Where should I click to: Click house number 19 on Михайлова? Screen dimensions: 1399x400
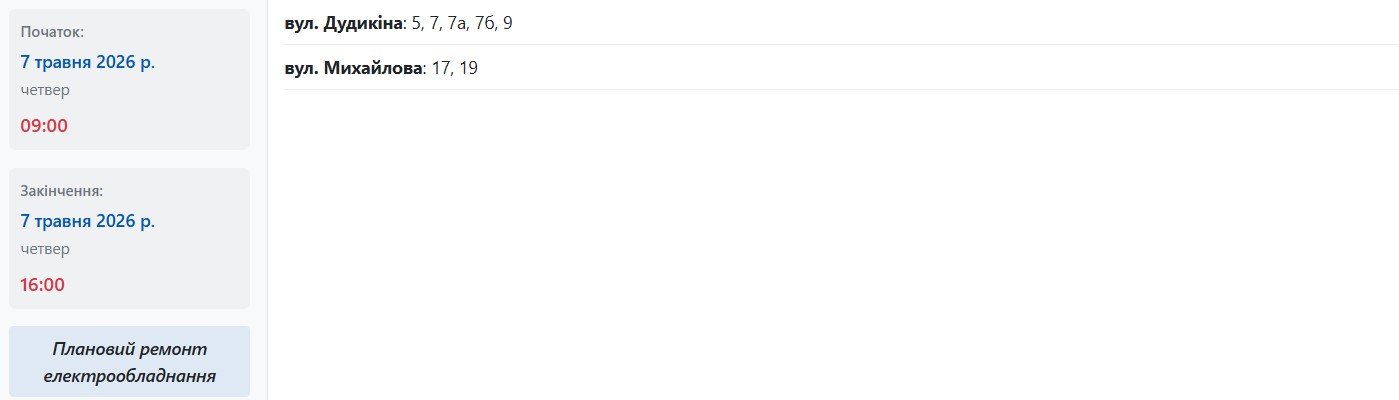tap(470, 68)
